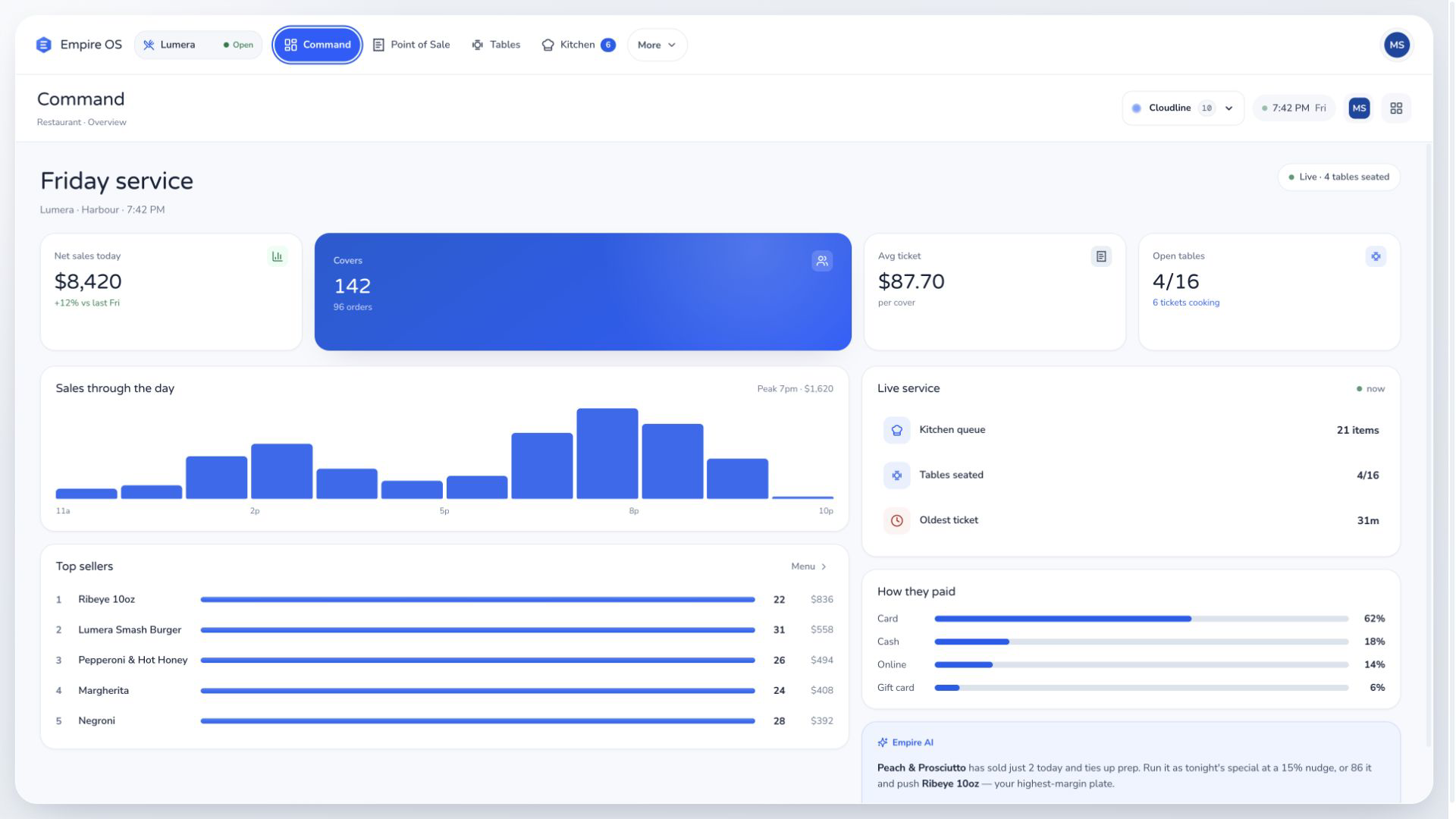
Task: Select the Pepperoni & Hot Honey row
Action: click(444, 661)
